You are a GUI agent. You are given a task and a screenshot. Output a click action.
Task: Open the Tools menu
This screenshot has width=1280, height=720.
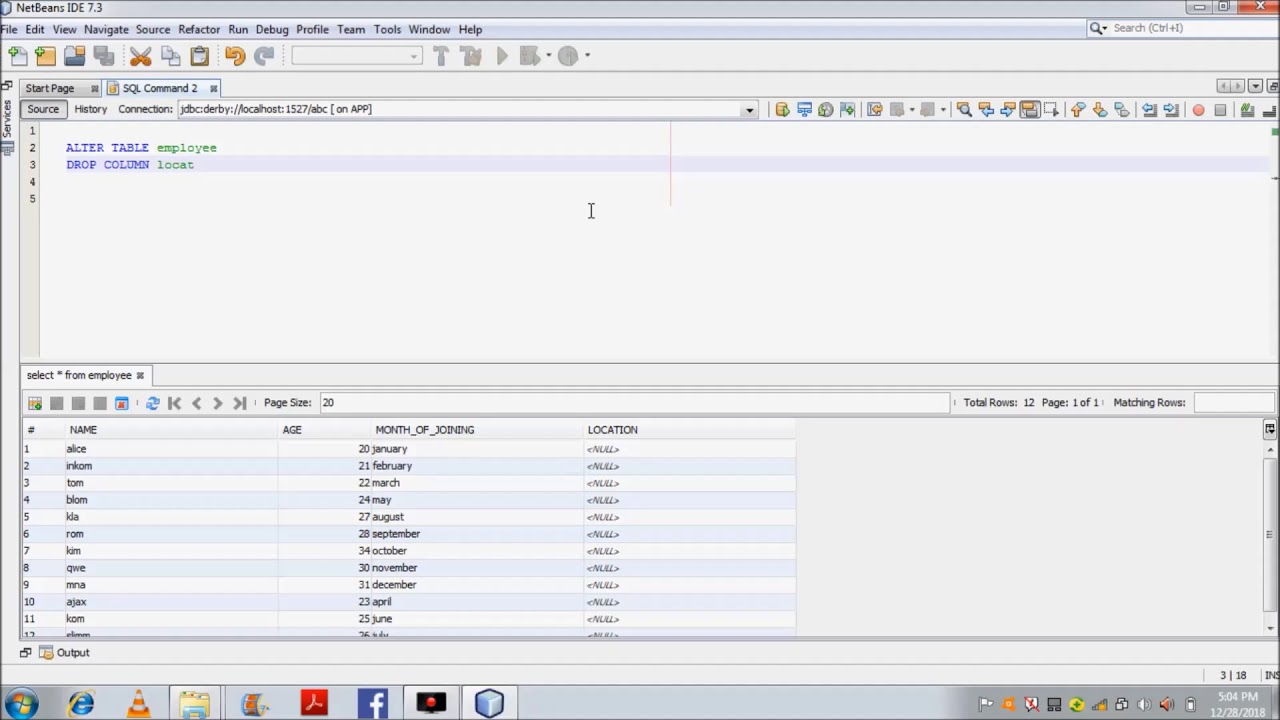pos(387,29)
